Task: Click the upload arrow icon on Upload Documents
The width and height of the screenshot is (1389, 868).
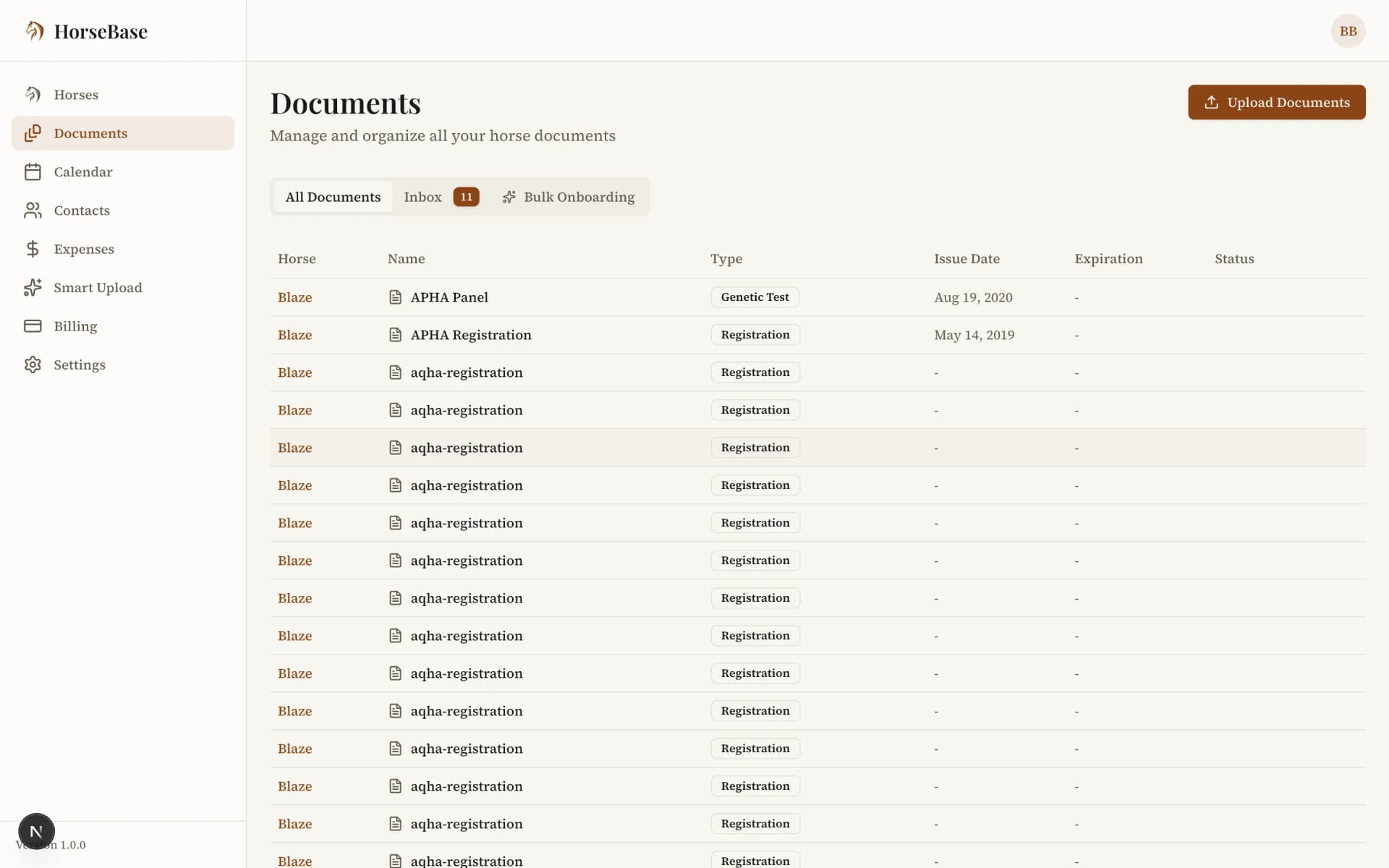Action: pos(1212,102)
